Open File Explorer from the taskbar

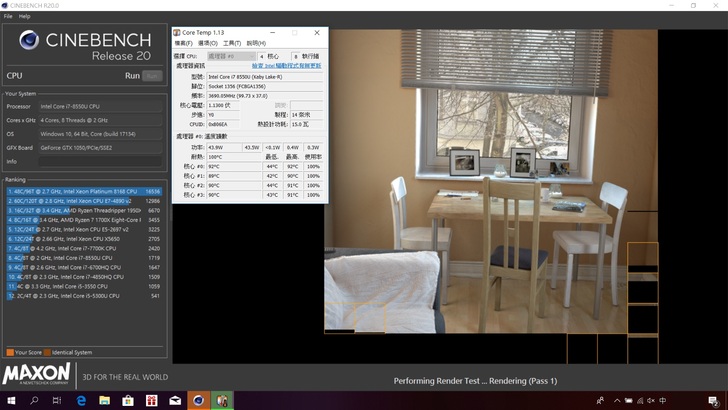[x=106, y=400]
